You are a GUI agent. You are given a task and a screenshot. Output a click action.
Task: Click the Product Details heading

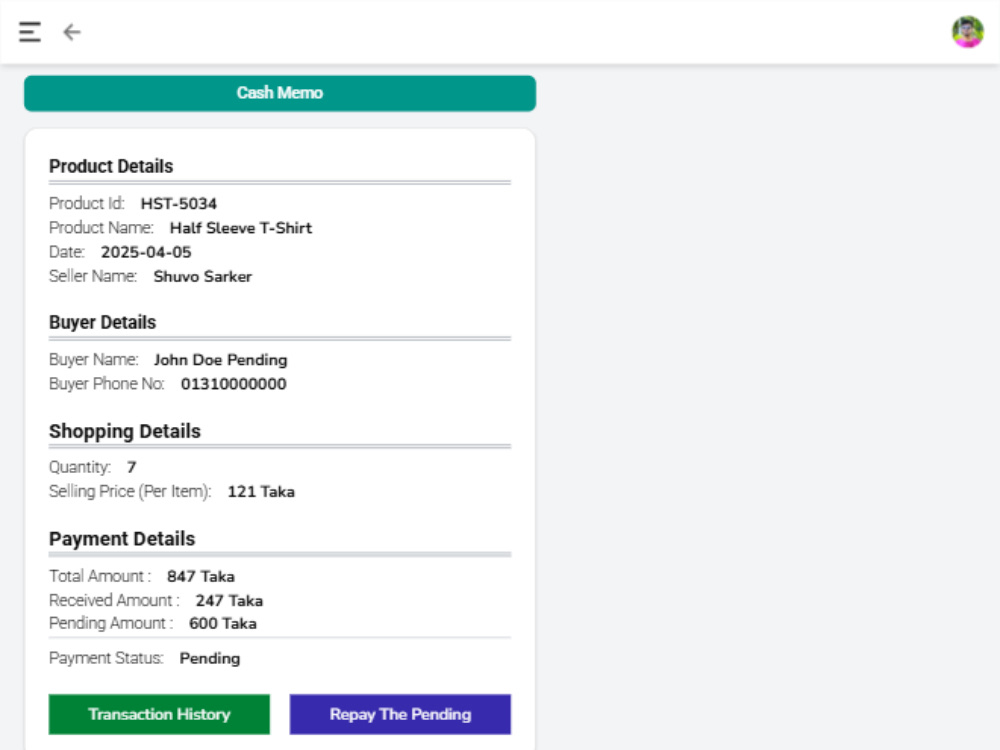tap(111, 166)
